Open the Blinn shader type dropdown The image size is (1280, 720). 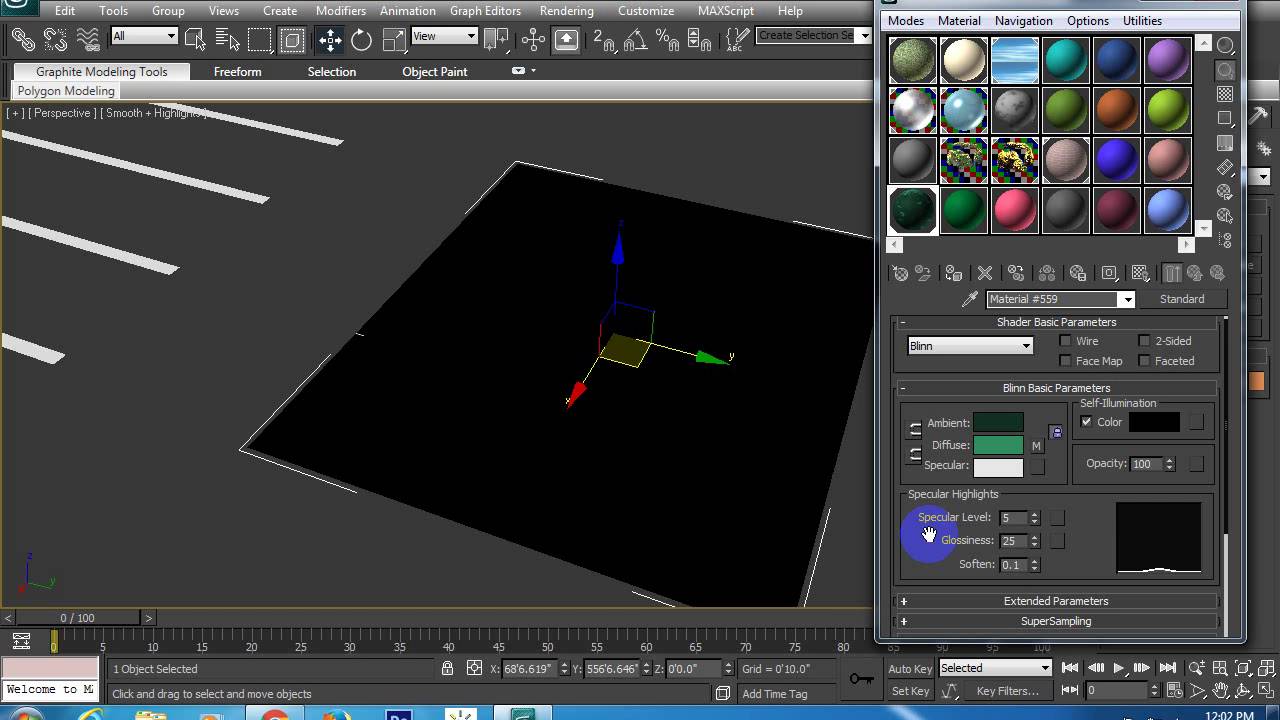(970, 346)
